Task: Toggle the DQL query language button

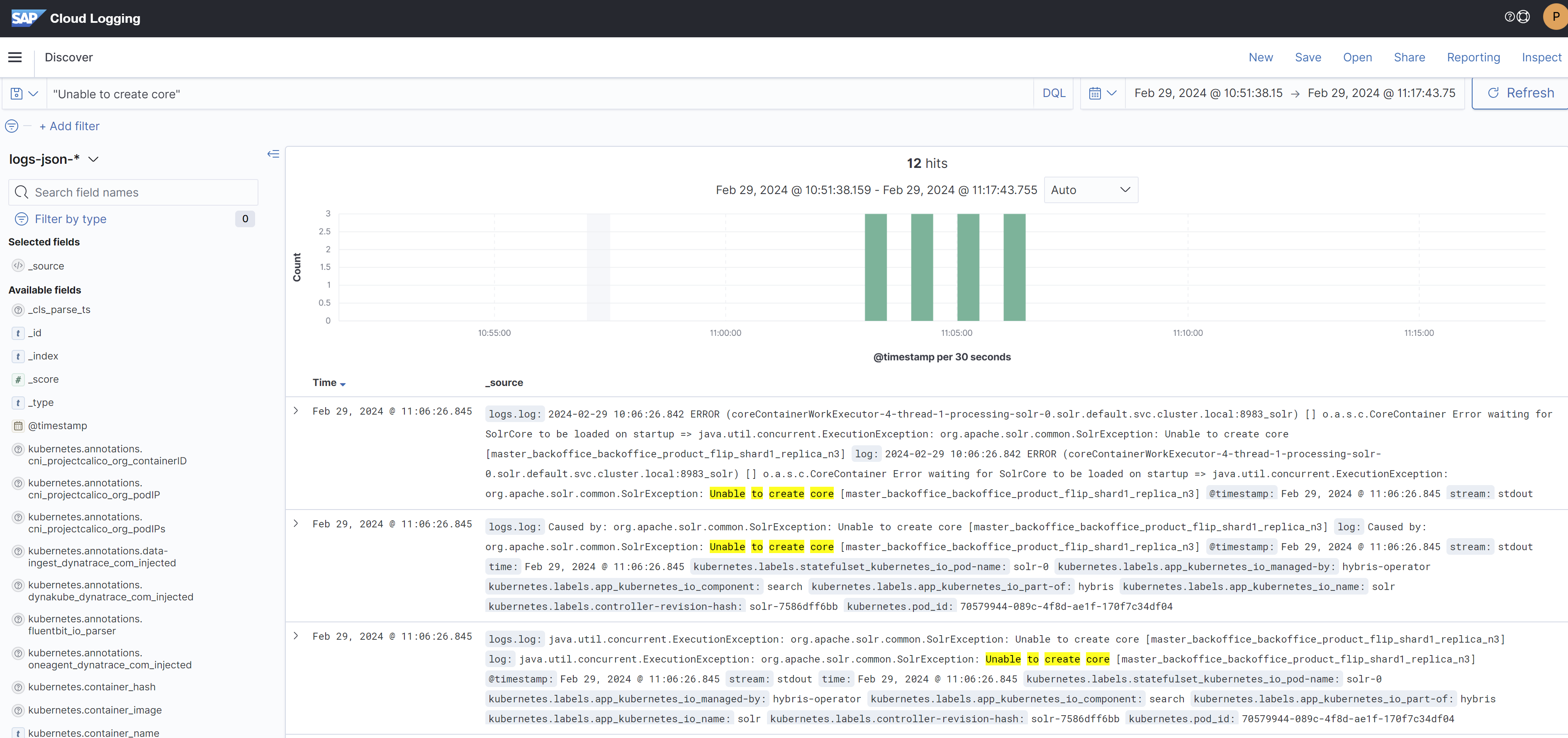Action: click(1054, 93)
